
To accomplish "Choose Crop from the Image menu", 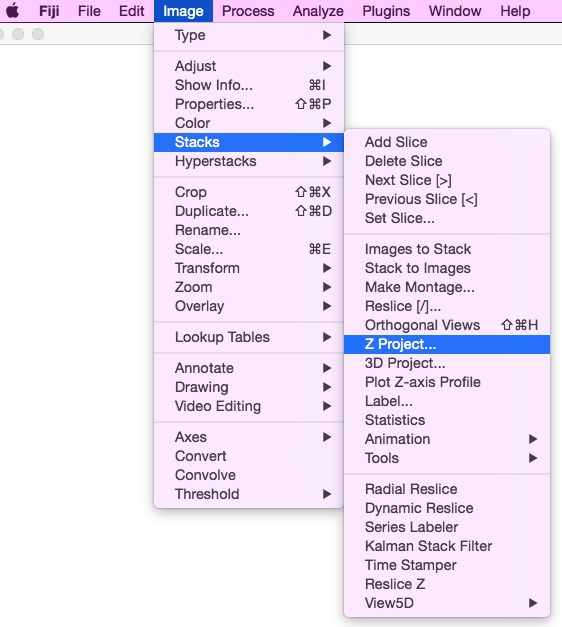I will coord(249,192).
